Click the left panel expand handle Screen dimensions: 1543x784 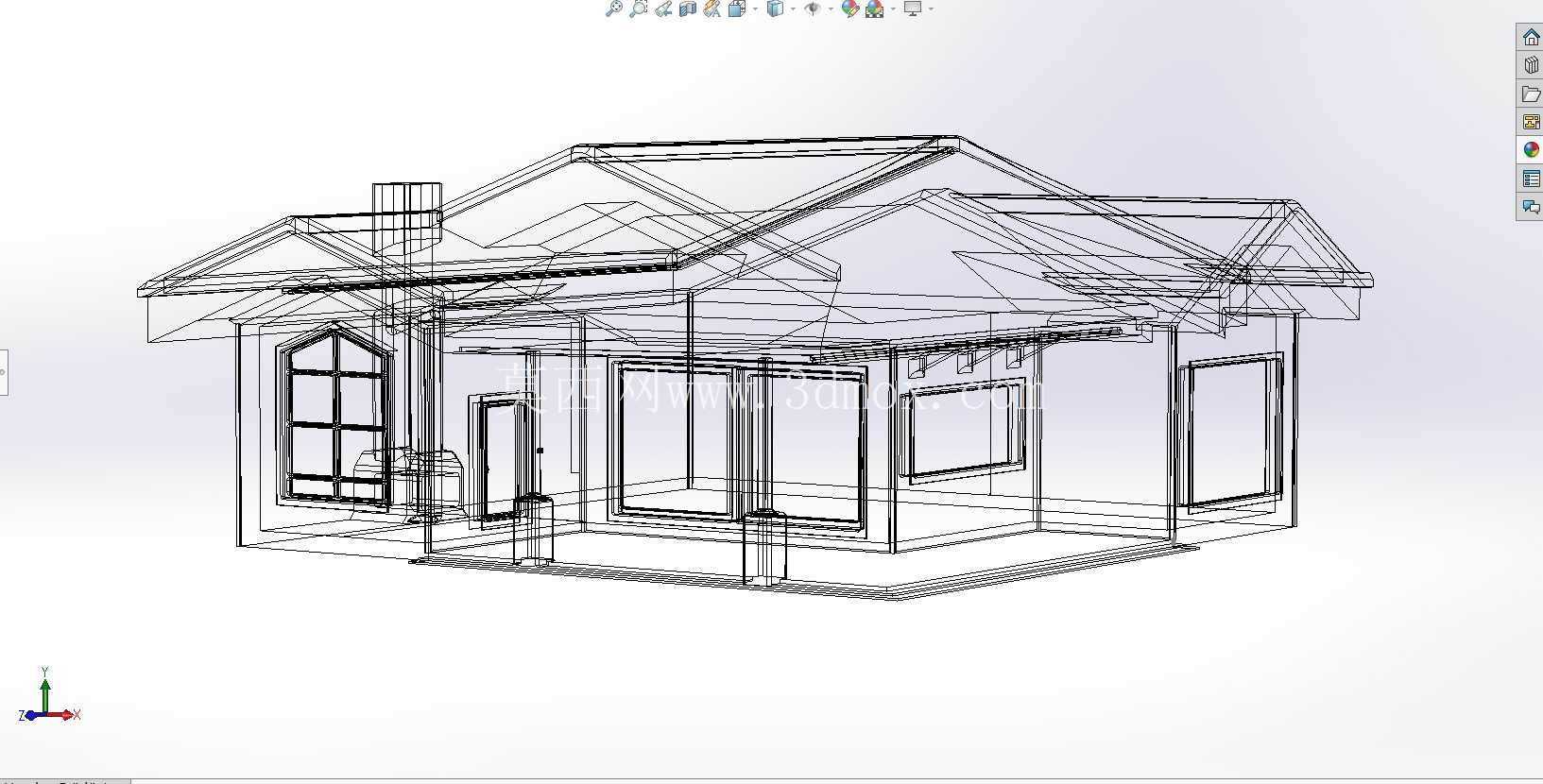tap(3, 372)
